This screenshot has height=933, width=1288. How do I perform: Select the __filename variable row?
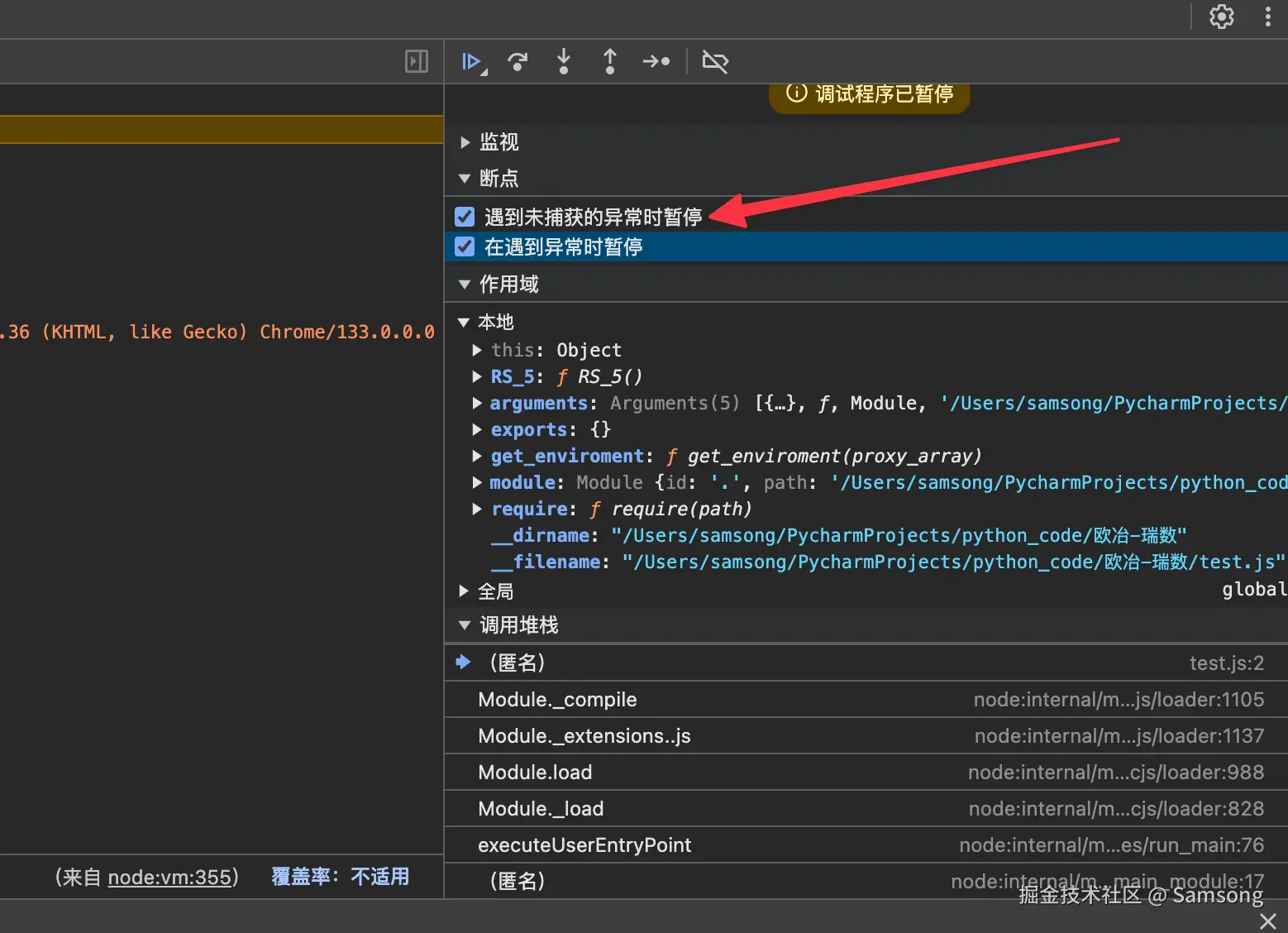(x=866, y=562)
